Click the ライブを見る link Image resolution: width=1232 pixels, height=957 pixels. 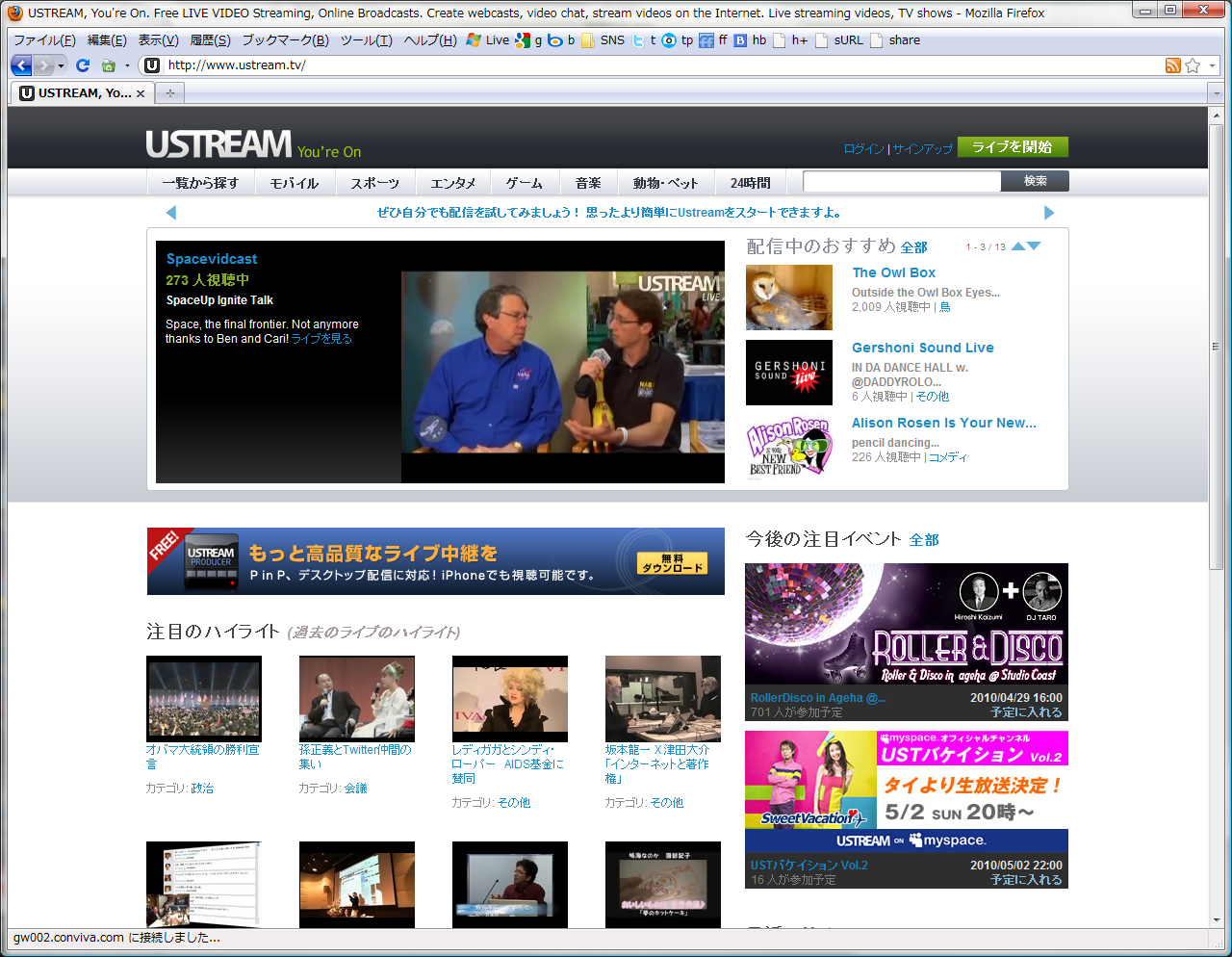321,339
